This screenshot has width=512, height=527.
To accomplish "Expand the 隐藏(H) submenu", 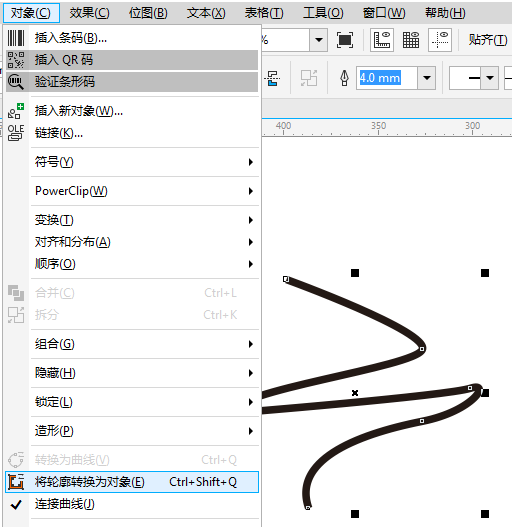I will (x=132, y=373).
